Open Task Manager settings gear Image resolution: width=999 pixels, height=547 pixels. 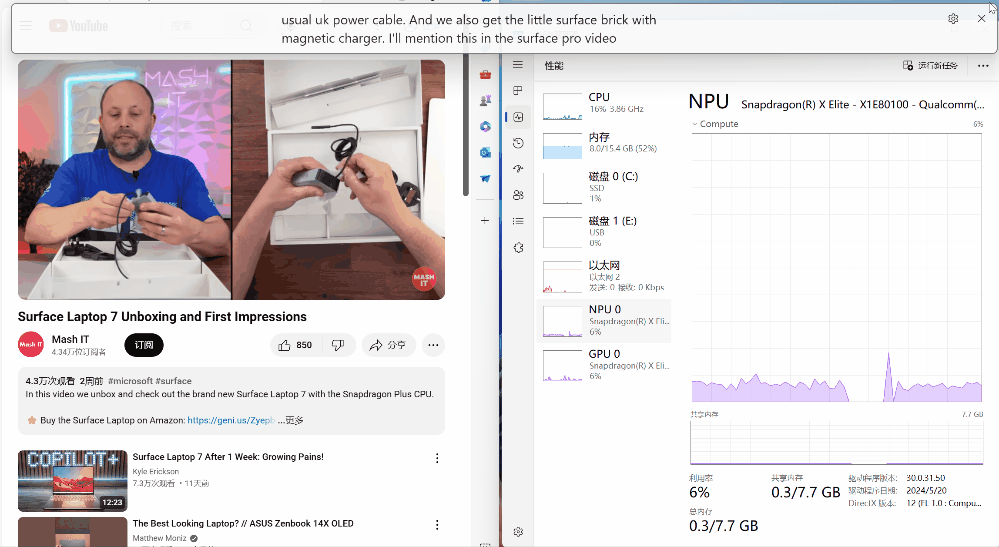(x=518, y=532)
